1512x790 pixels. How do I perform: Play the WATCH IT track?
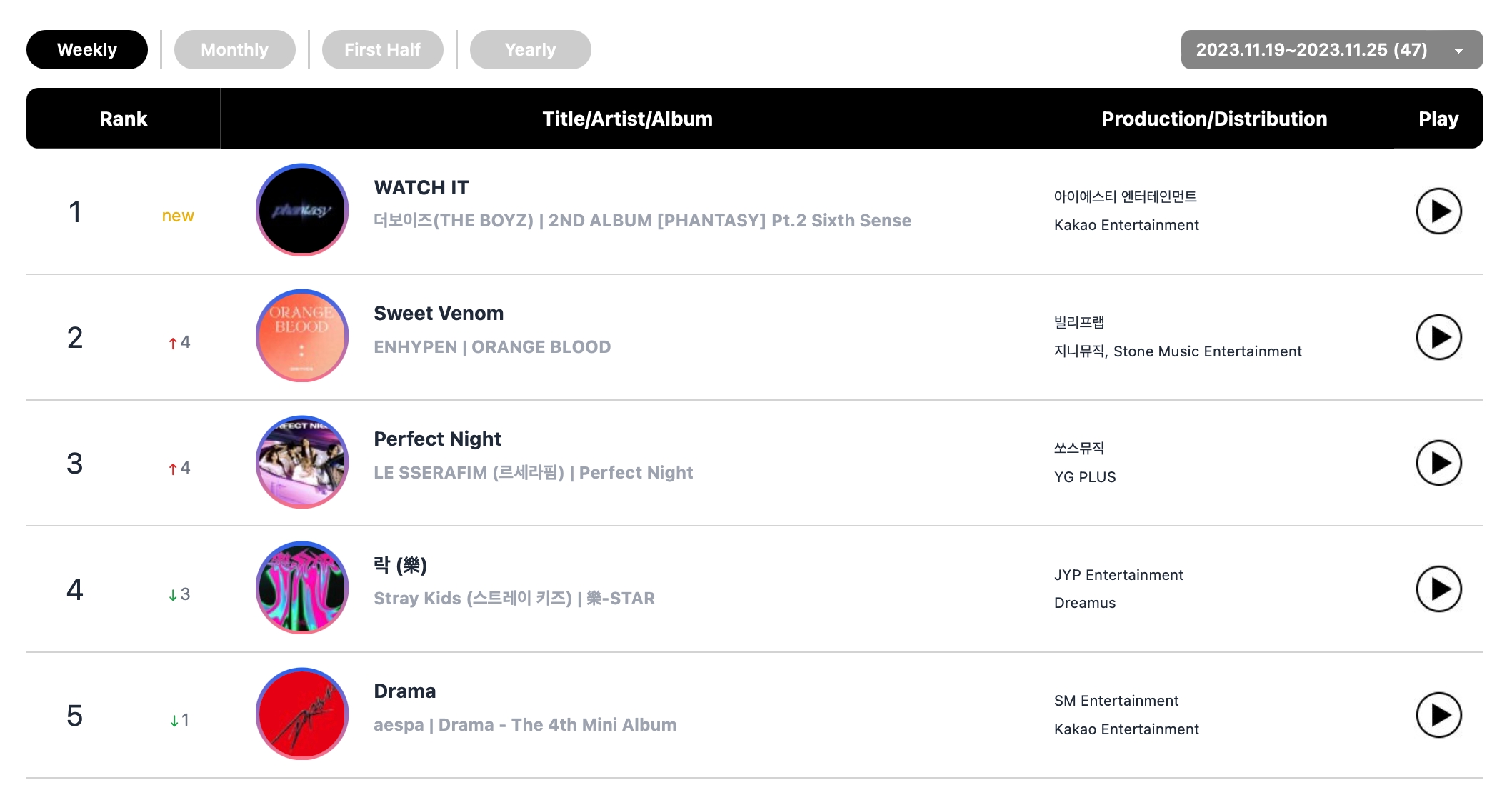tap(1438, 211)
